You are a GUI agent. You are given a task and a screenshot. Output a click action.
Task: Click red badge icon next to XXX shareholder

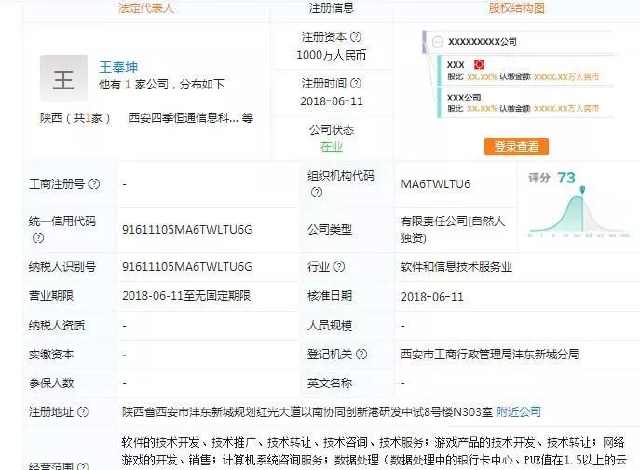pyautogui.click(x=479, y=64)
